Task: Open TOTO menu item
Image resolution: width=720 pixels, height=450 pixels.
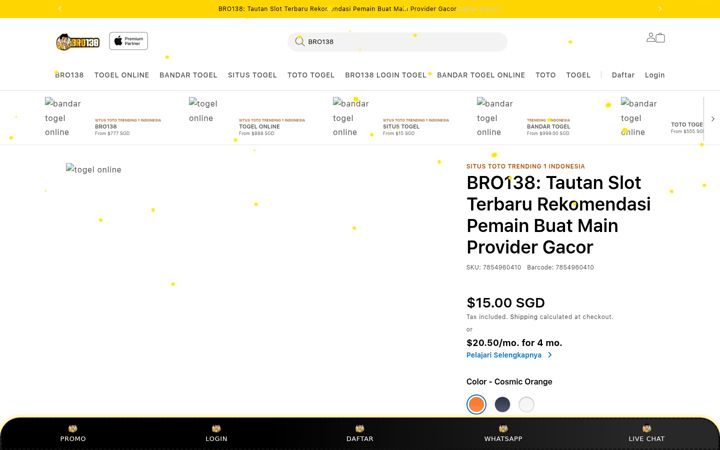Action: (x=546, y=75)
